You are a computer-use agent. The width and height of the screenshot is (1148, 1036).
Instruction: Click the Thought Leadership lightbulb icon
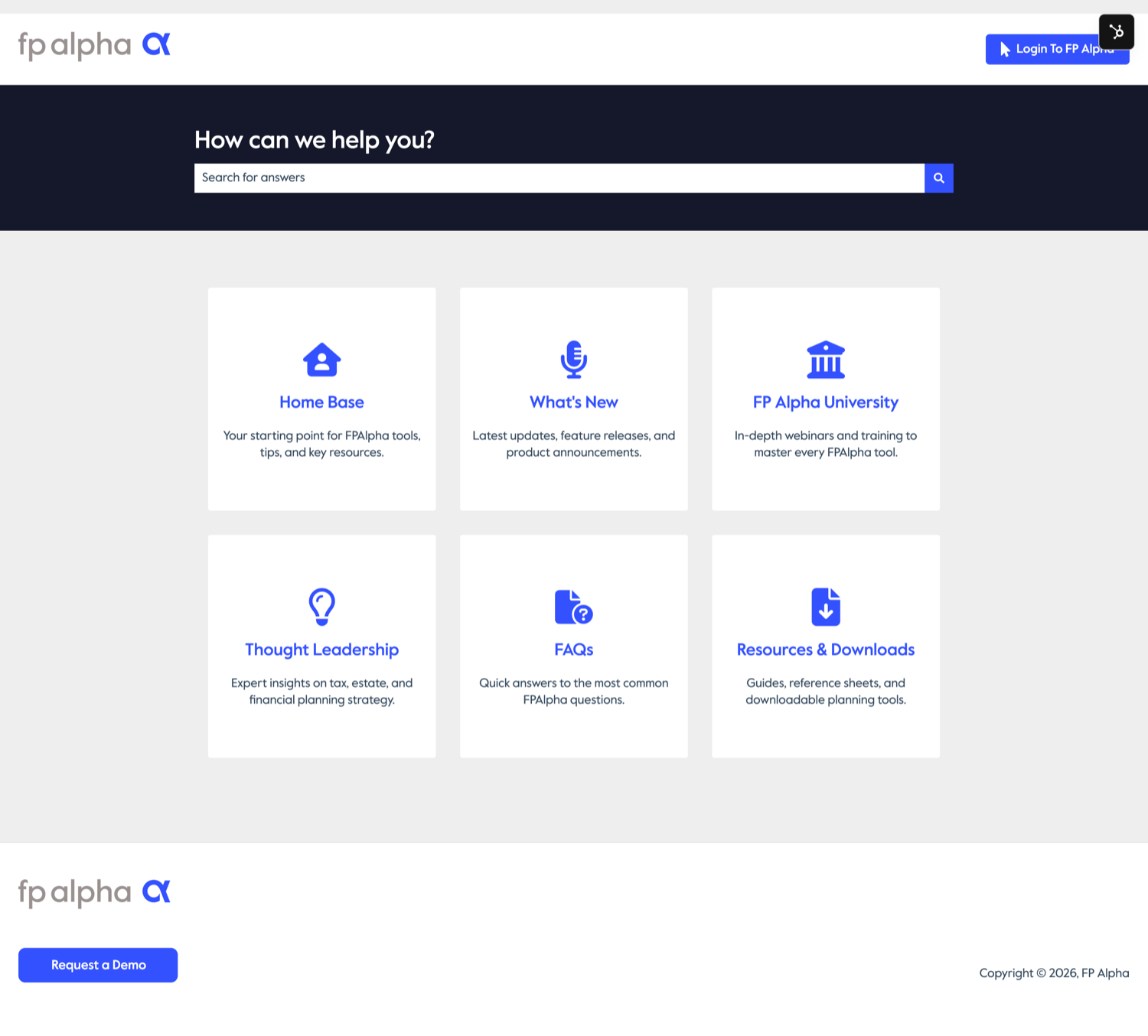coord(322,607)
